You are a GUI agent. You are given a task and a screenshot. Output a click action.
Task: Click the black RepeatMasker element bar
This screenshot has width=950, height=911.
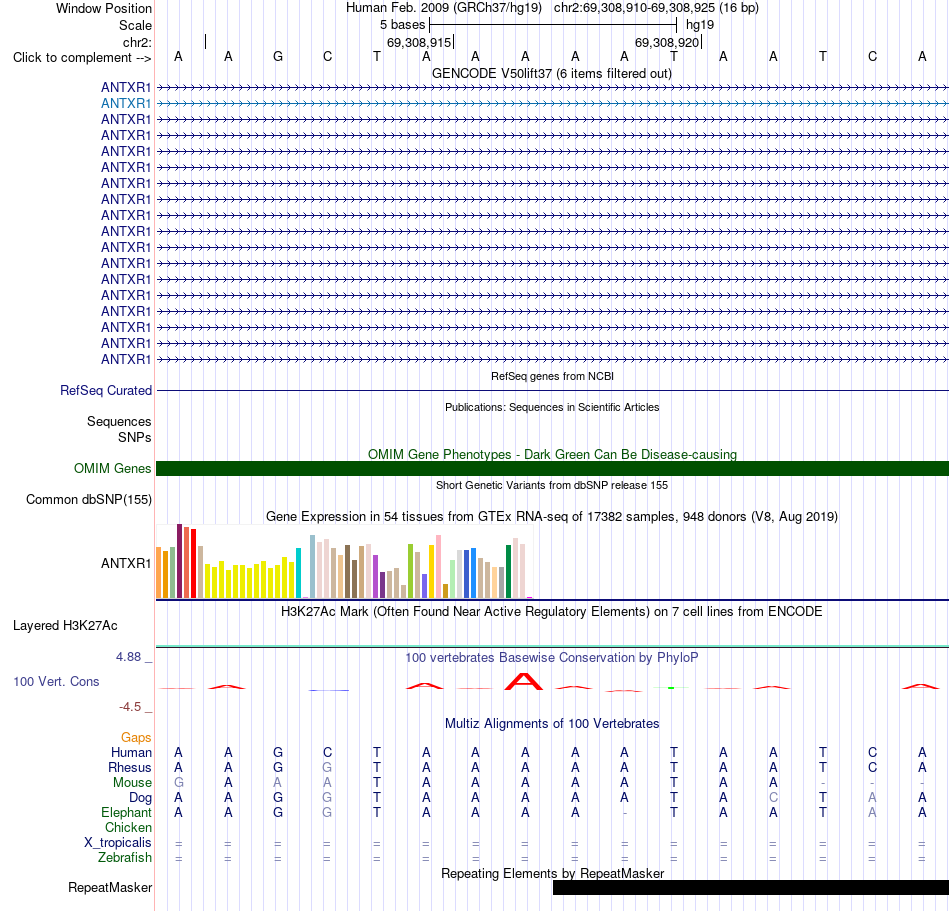pyautogui.click(x=751, y=887)
